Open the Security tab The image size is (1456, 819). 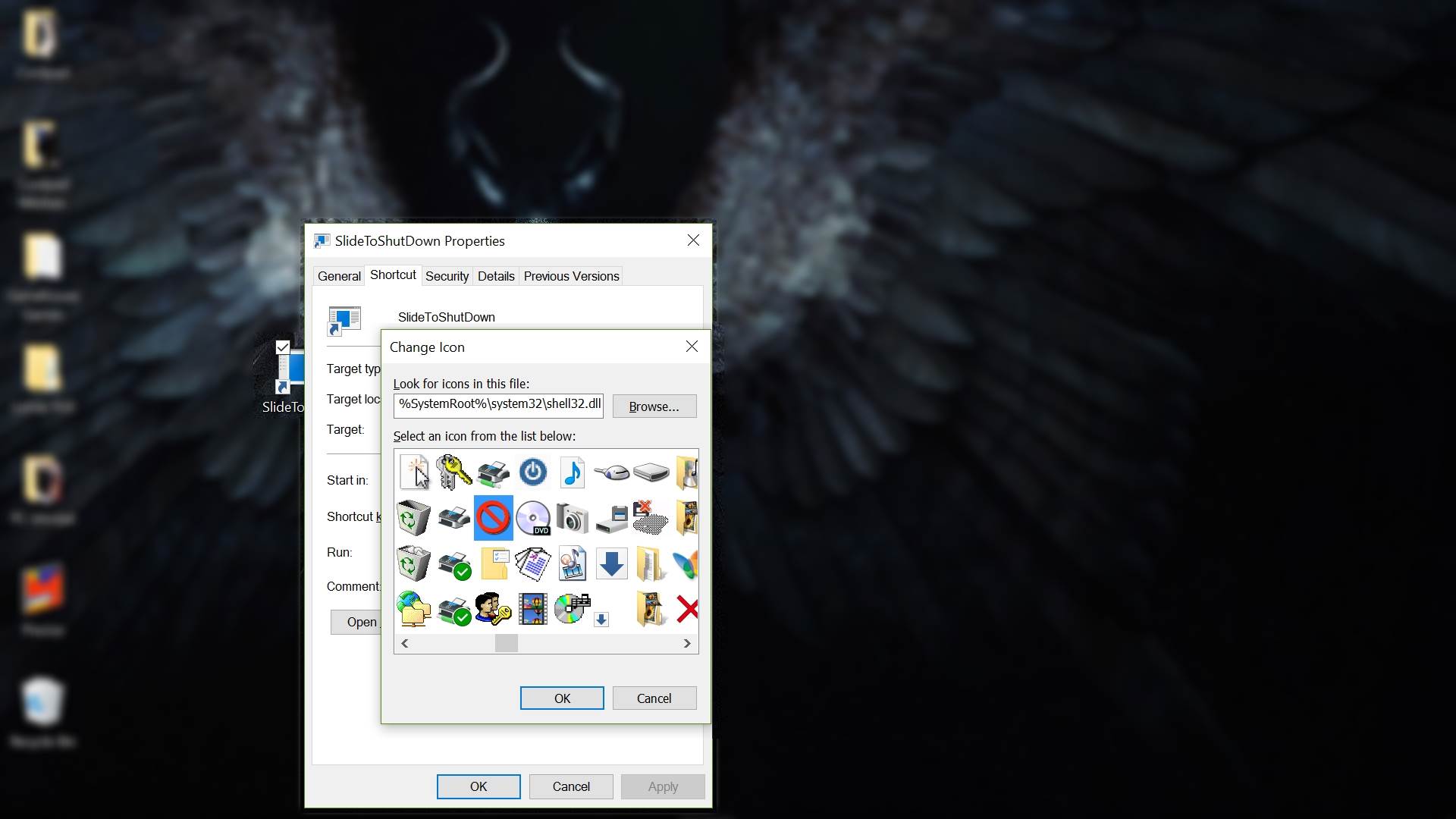click(x=447, y=276)
